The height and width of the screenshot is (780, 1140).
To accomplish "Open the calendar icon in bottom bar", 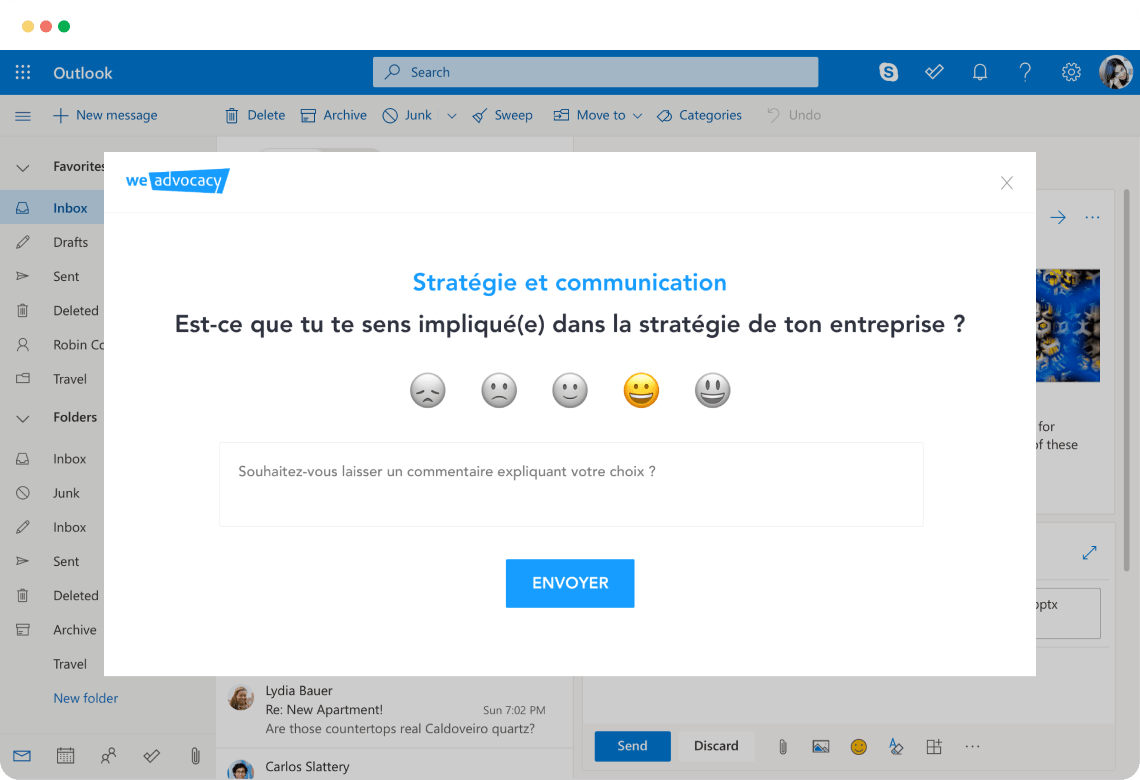I will coord(65,756).
